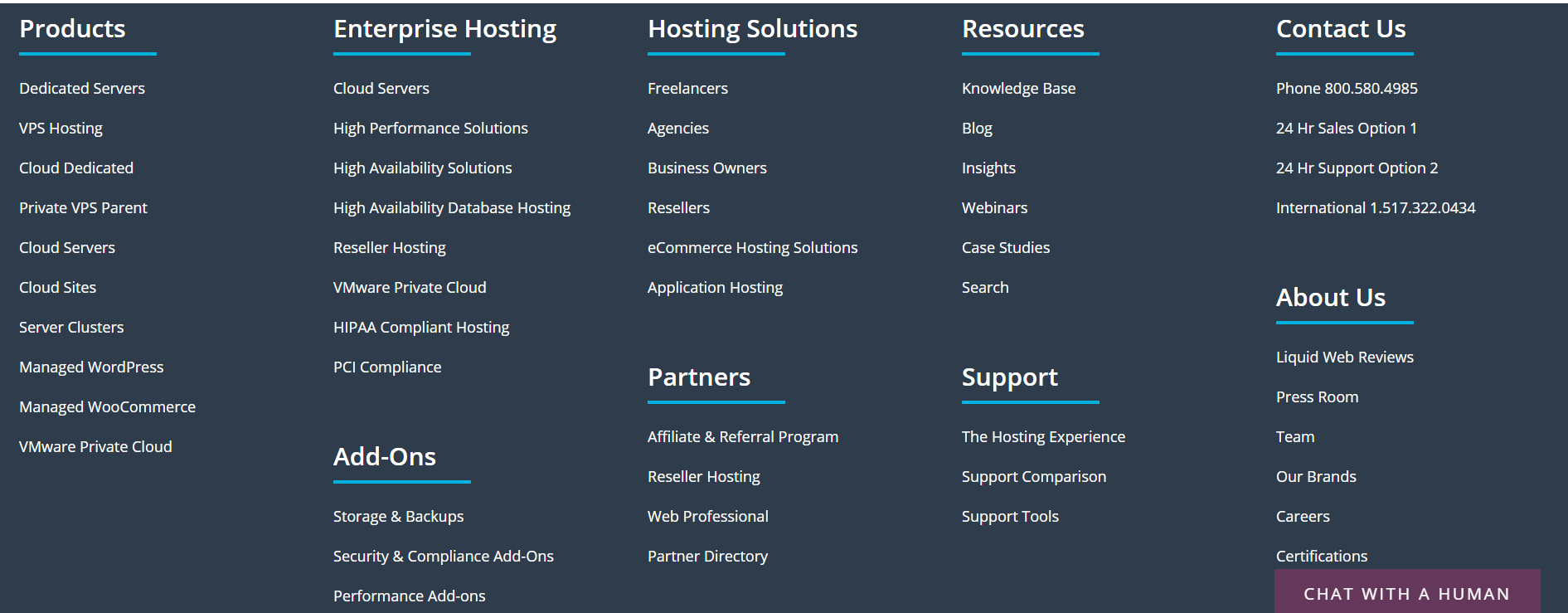Open VMware Private Cloud under Enterprise Hosting

(x=410, y=287)
